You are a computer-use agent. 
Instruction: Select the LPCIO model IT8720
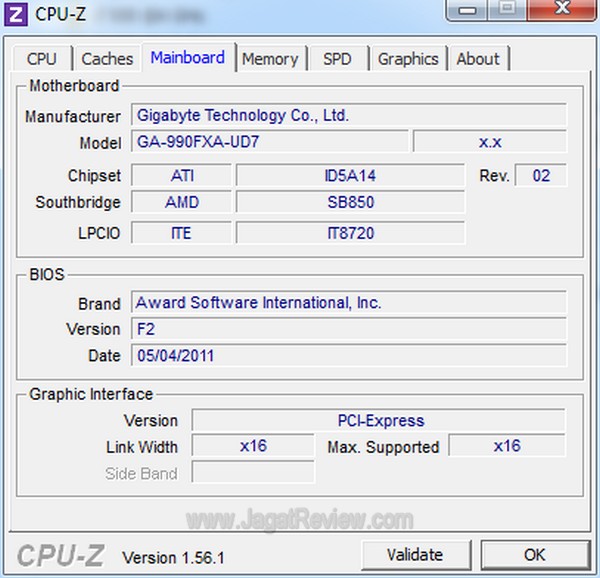coord(350,233)
